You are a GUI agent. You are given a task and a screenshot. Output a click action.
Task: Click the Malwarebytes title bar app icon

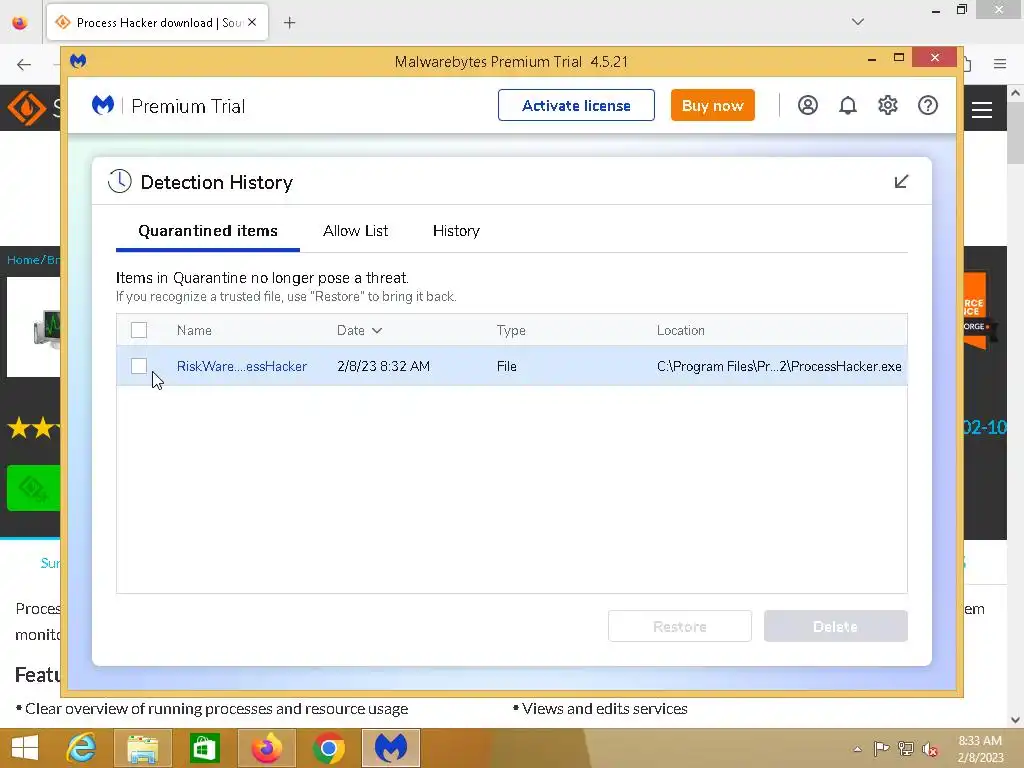click(78, 61)
